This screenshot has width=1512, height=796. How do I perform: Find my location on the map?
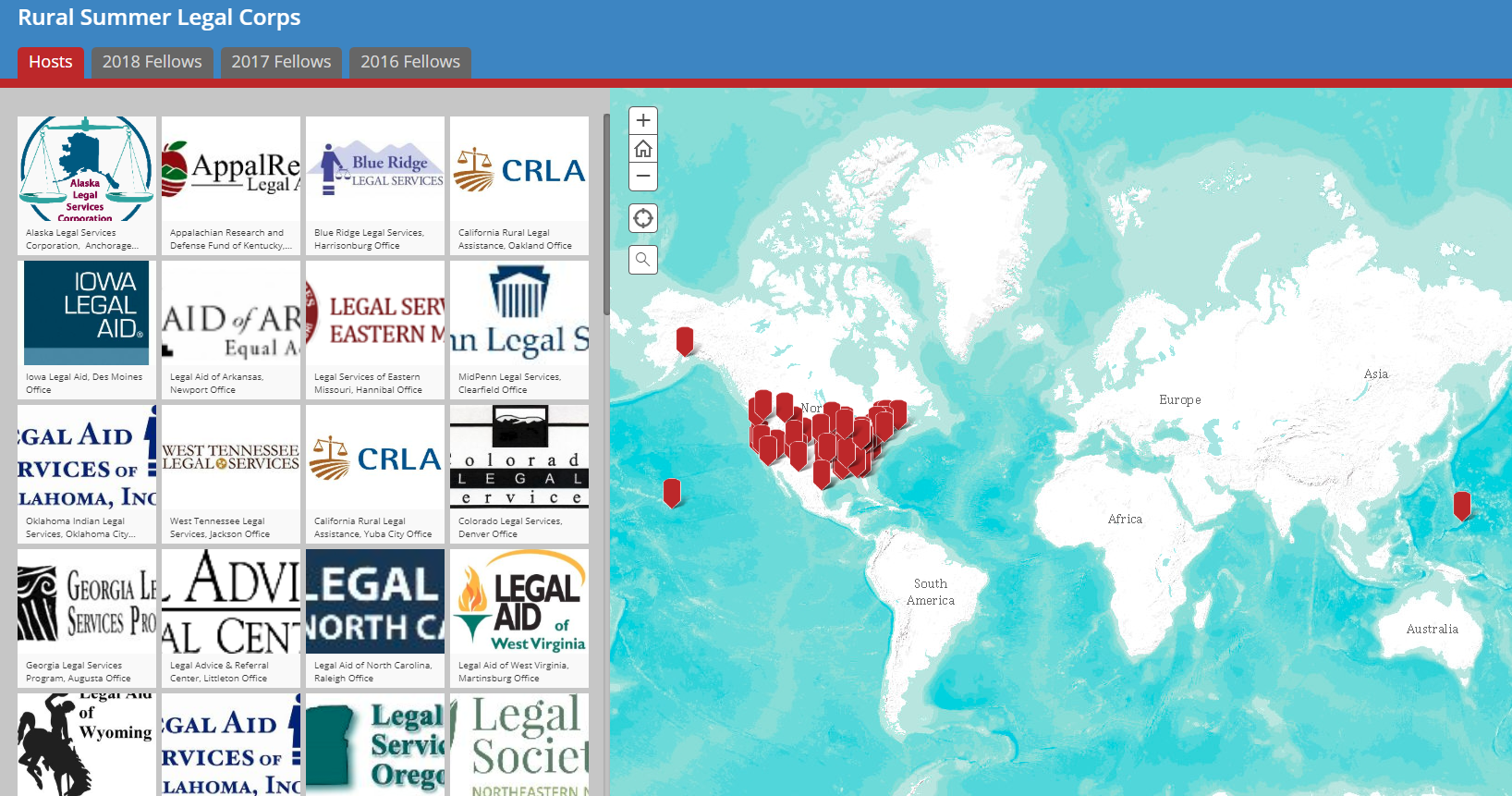[x=643, y=218]
